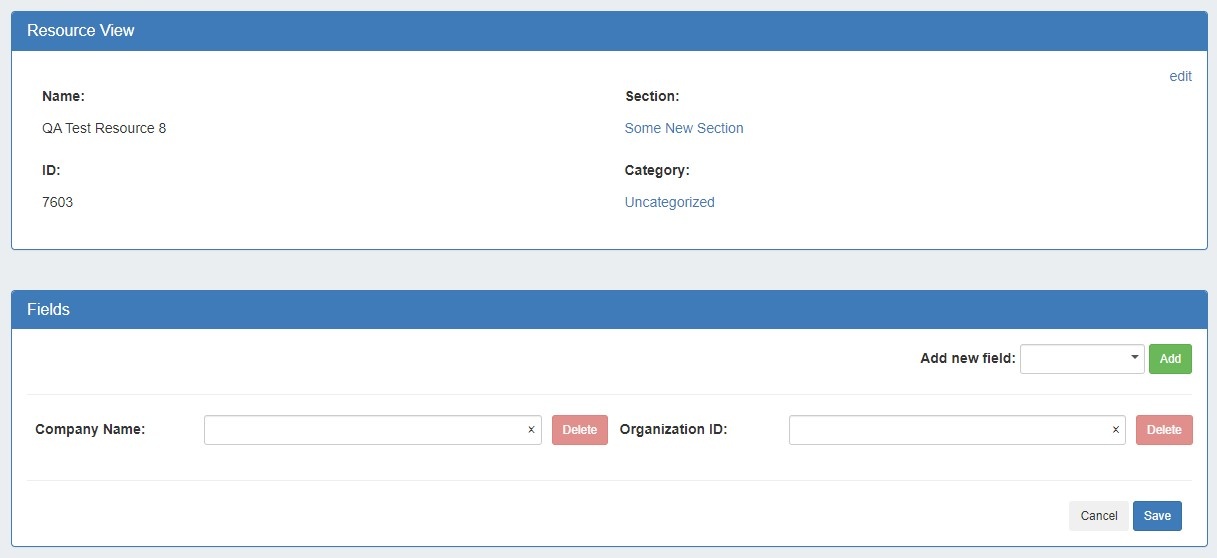This screenshot has width=1217, height=558.
Task: Click the Add new field label
Action: (967, 359)
